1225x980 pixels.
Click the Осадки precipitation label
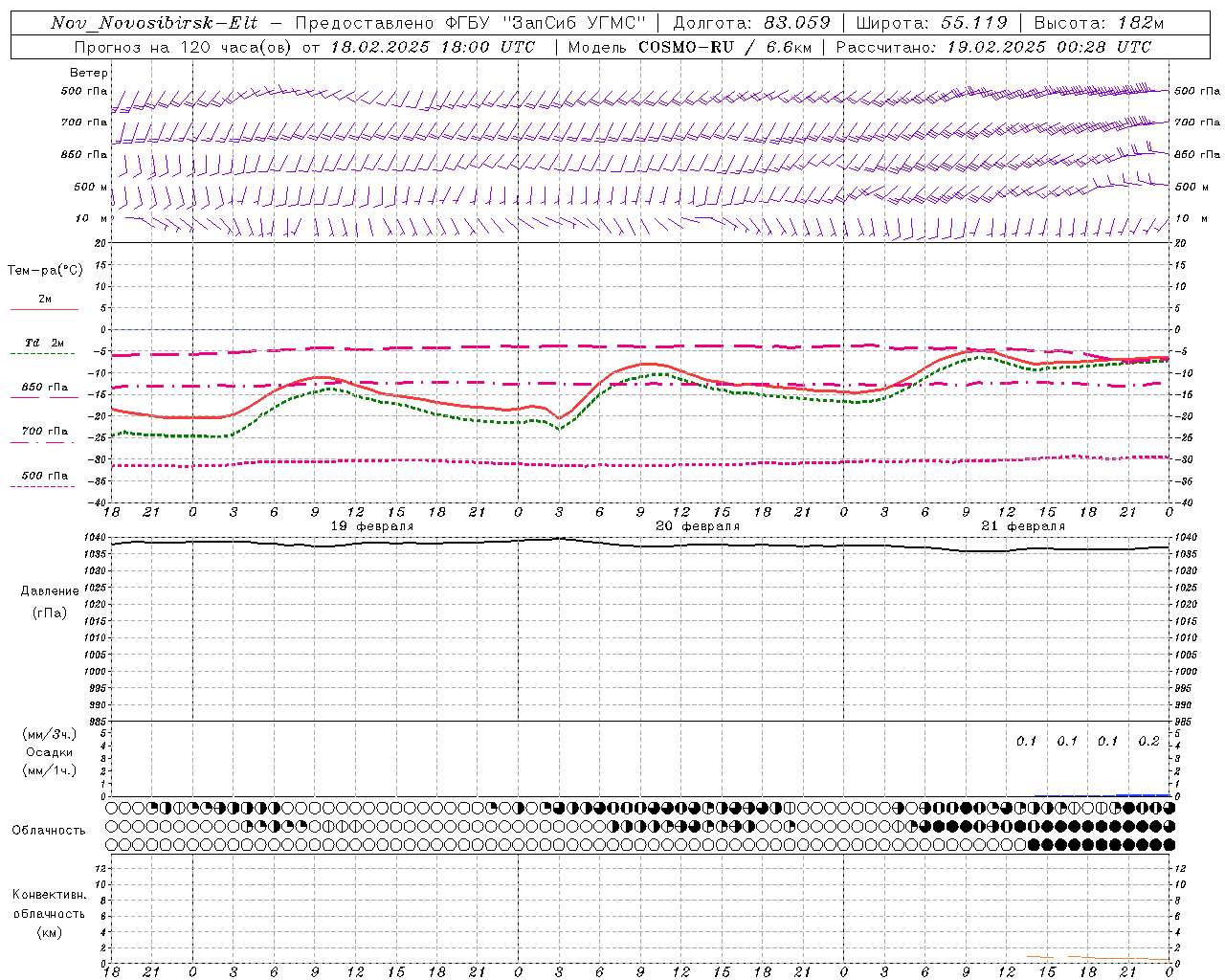(50, 752)
